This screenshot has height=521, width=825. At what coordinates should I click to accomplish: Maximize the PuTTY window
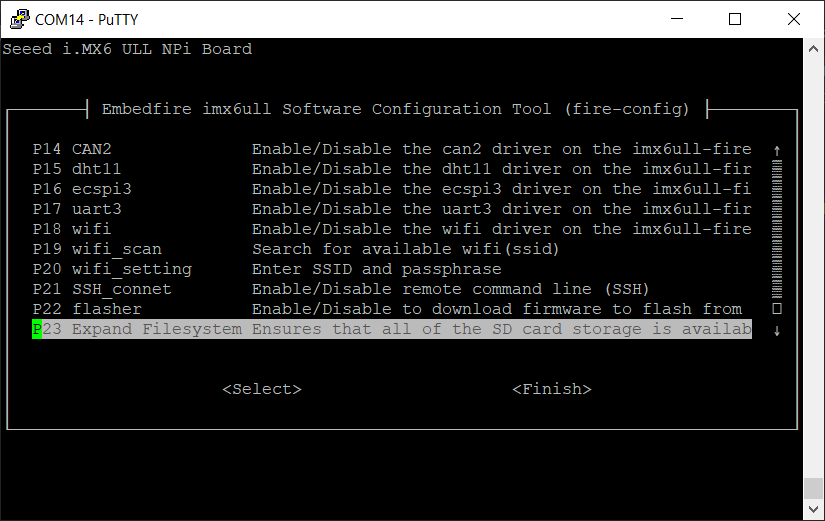[735, 19]
